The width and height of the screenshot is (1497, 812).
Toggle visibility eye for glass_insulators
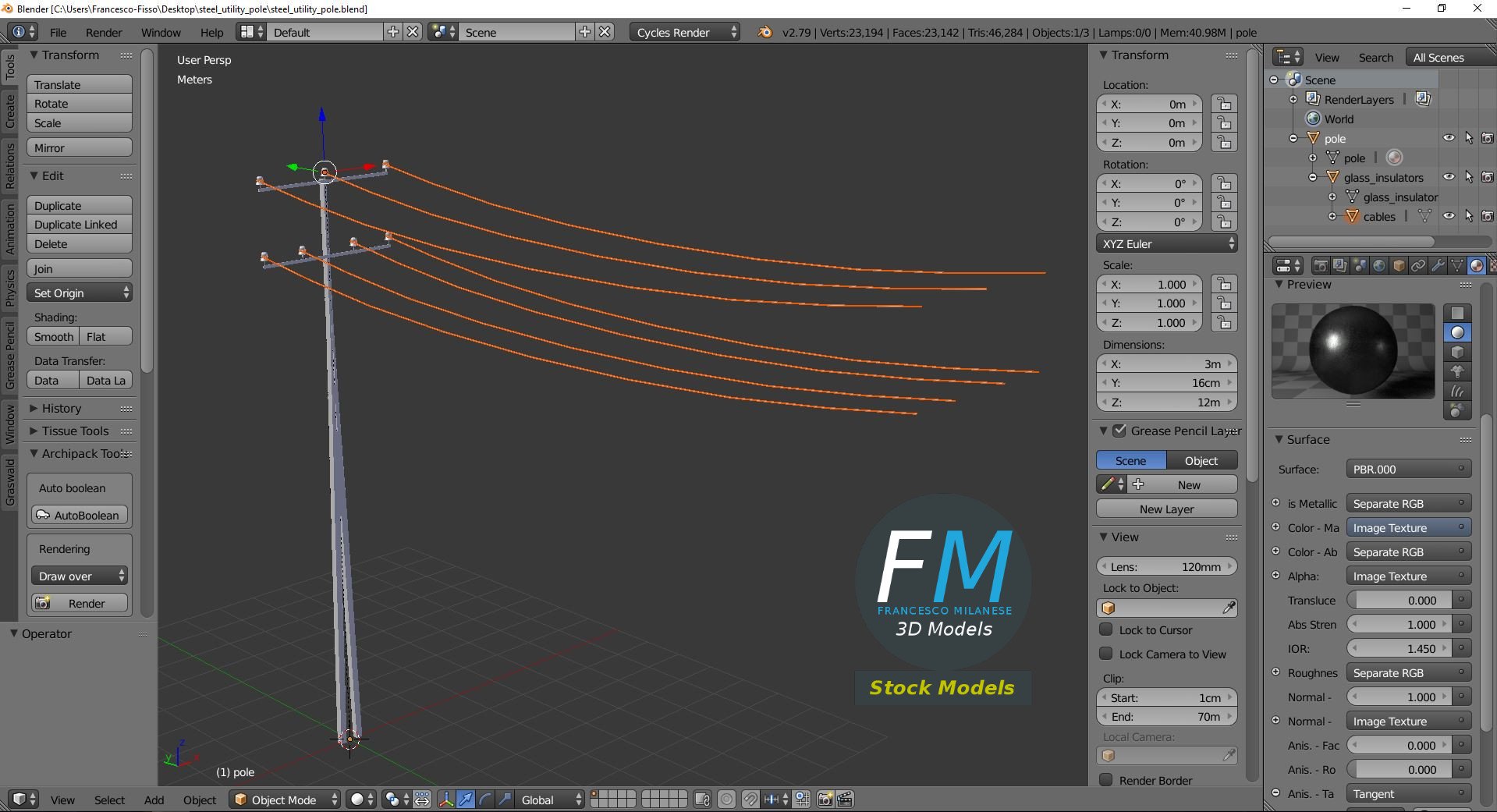pyautogui.click(x=1449, y=177)
